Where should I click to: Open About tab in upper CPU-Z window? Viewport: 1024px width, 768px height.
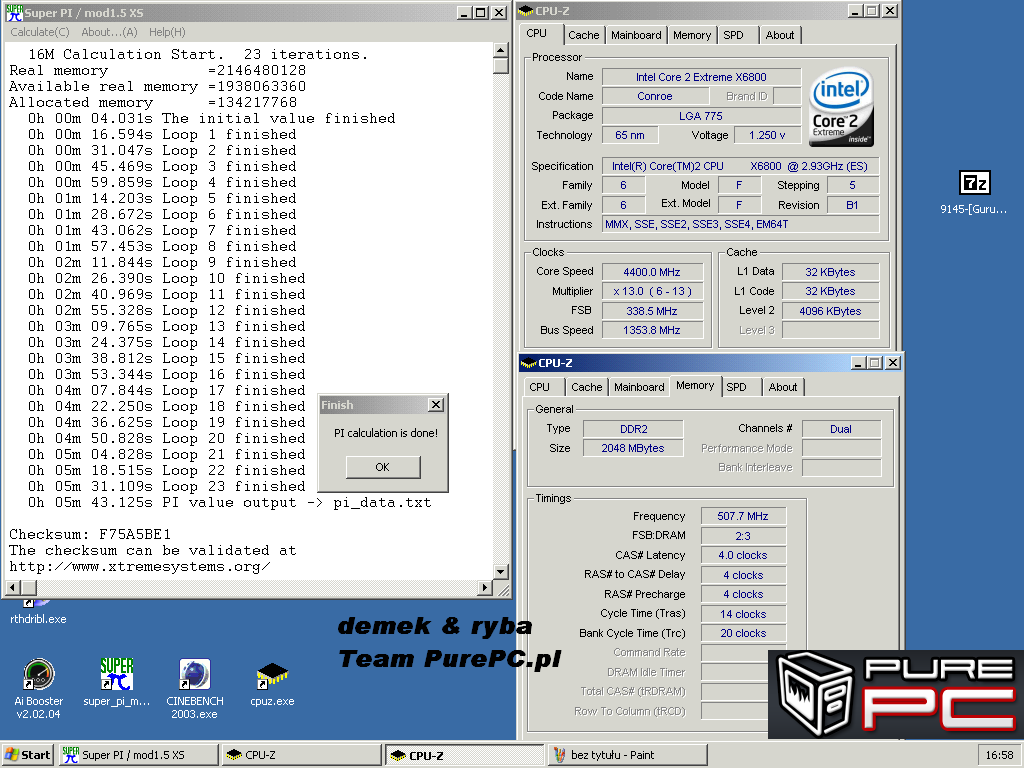point(780,35)
